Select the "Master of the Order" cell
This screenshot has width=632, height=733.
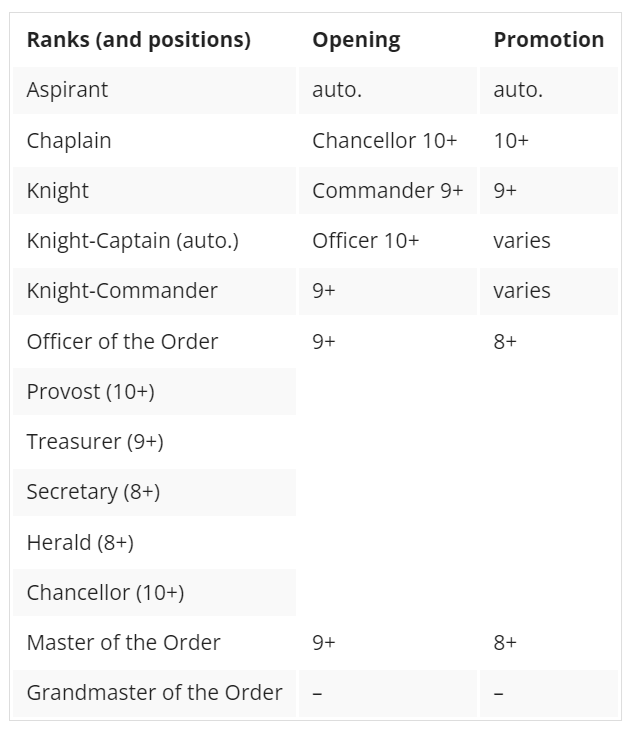[x=123, y=642]
